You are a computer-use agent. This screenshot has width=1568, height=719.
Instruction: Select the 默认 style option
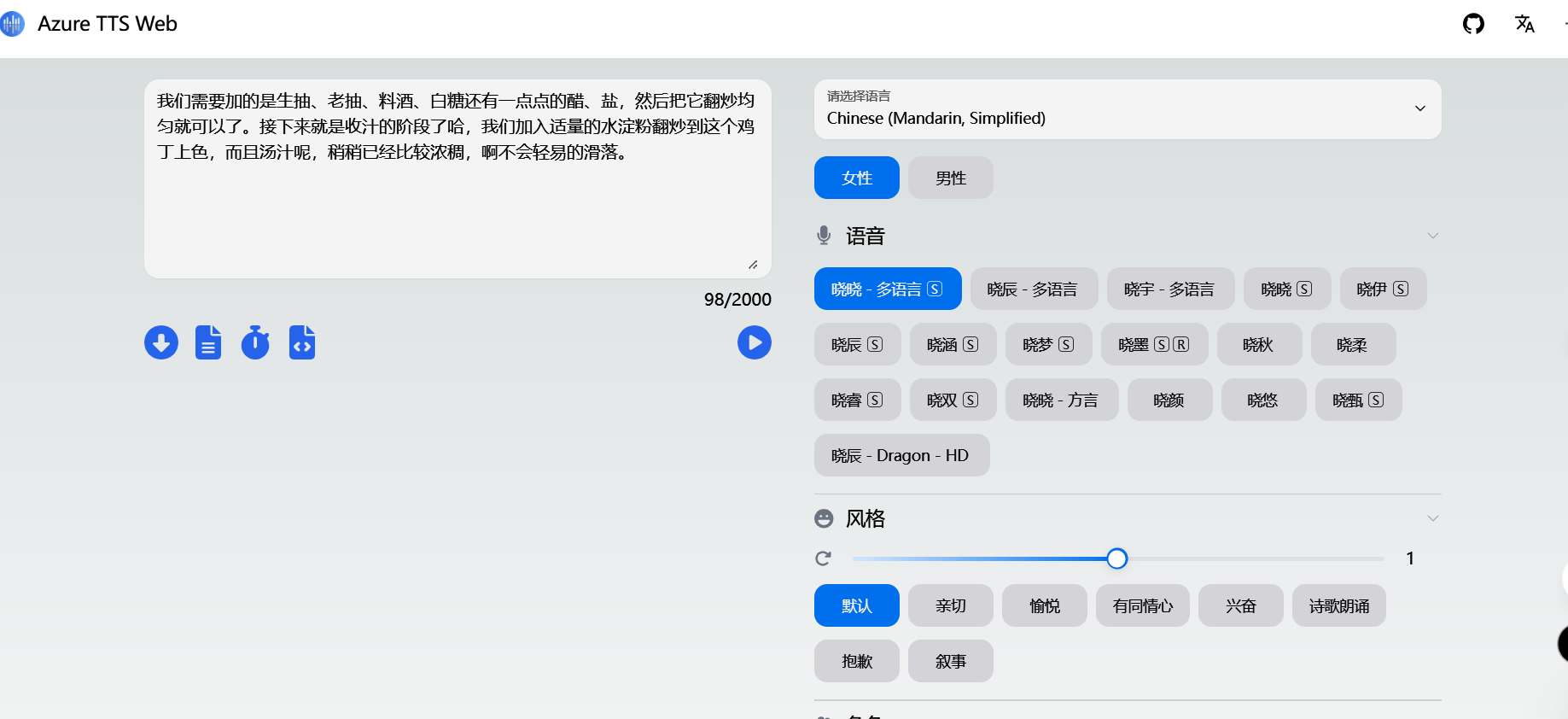tap(856, 605)
